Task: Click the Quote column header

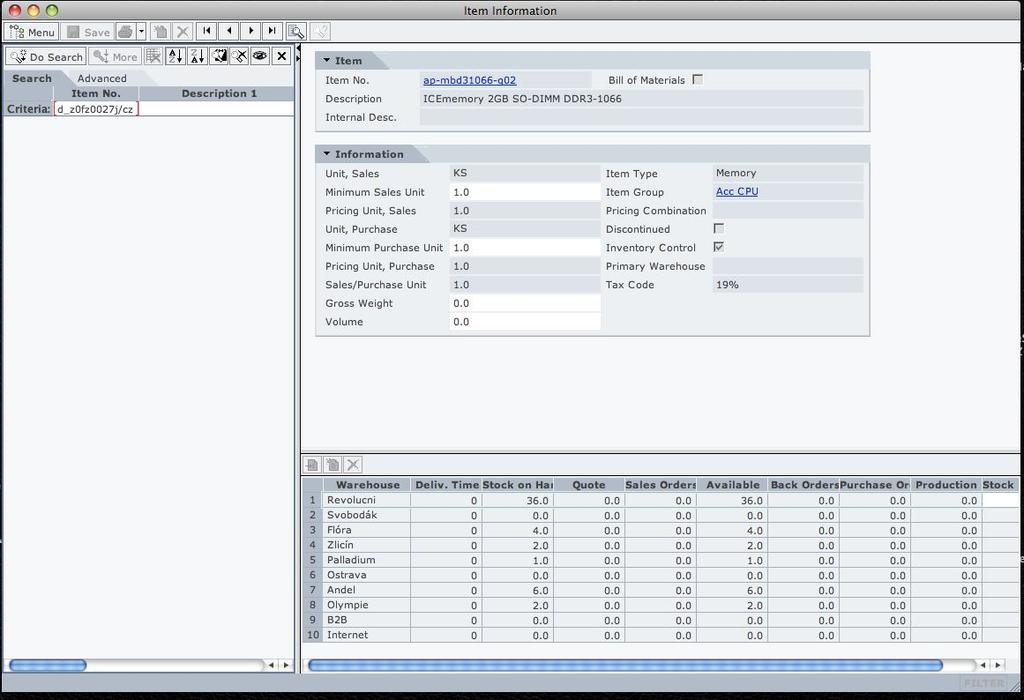Action: 589,485
